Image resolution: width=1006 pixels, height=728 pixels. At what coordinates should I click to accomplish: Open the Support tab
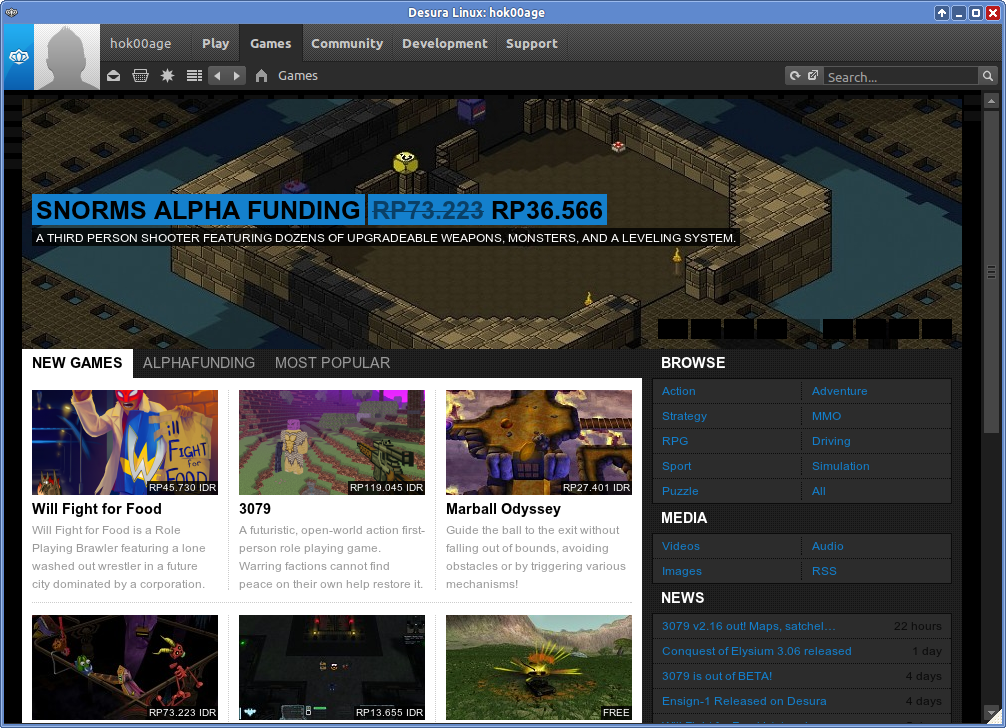(532, 44)
